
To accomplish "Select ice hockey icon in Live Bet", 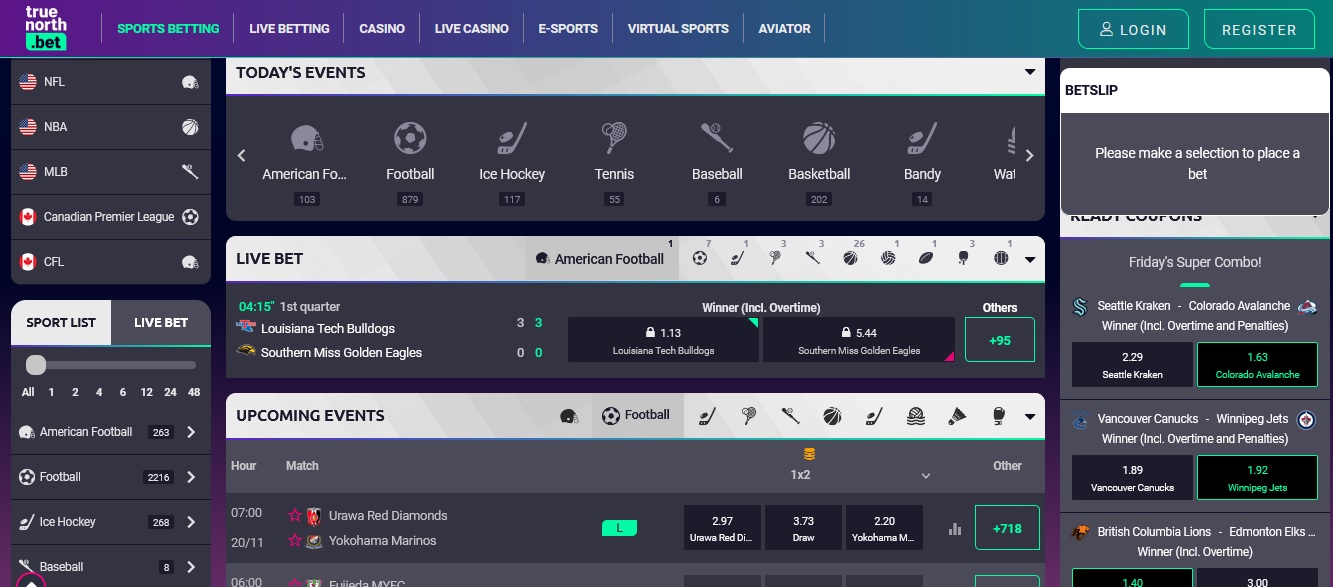I will 738,258.
